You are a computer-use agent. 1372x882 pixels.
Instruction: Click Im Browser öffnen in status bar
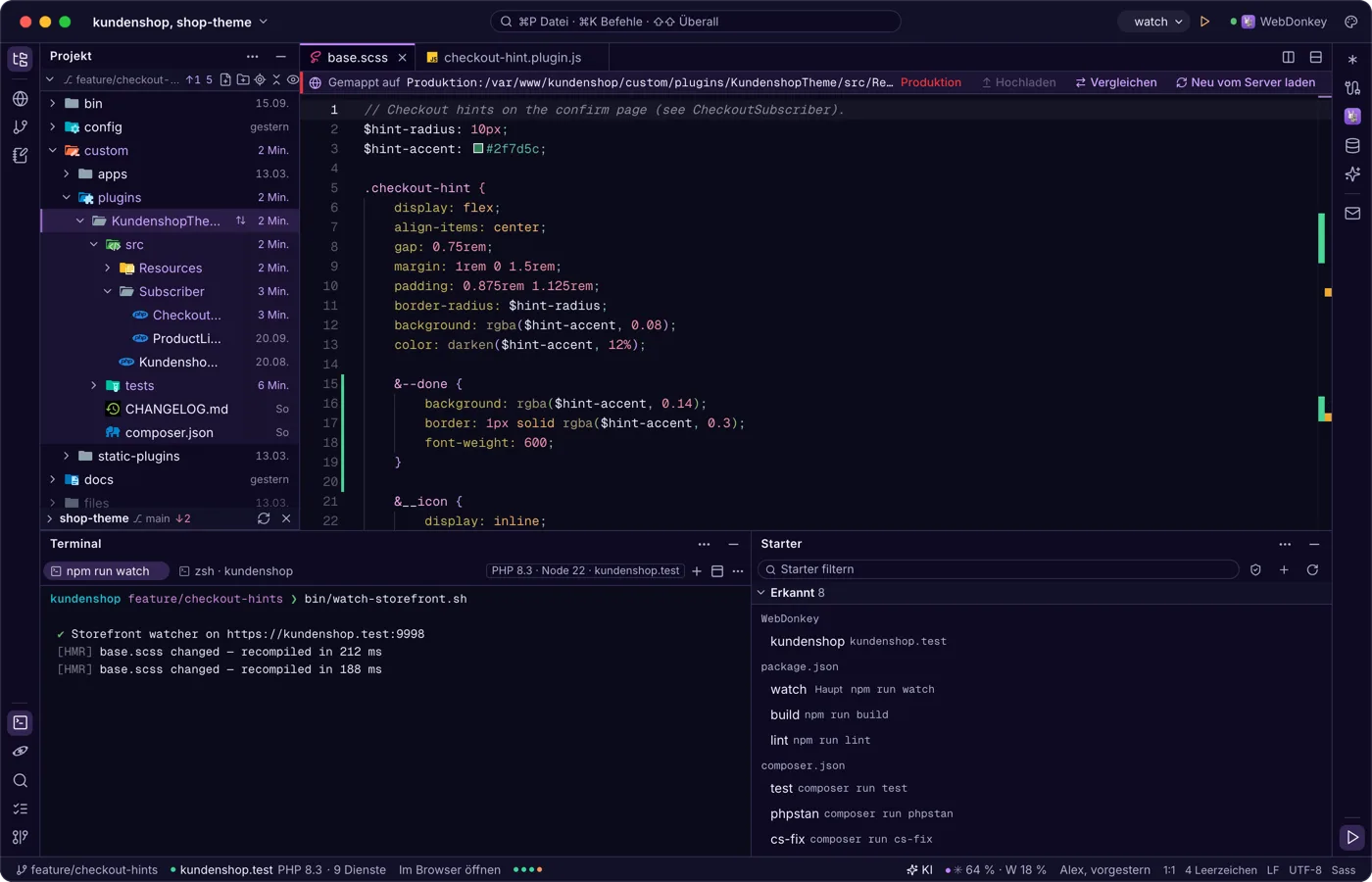tap(450, 870)
